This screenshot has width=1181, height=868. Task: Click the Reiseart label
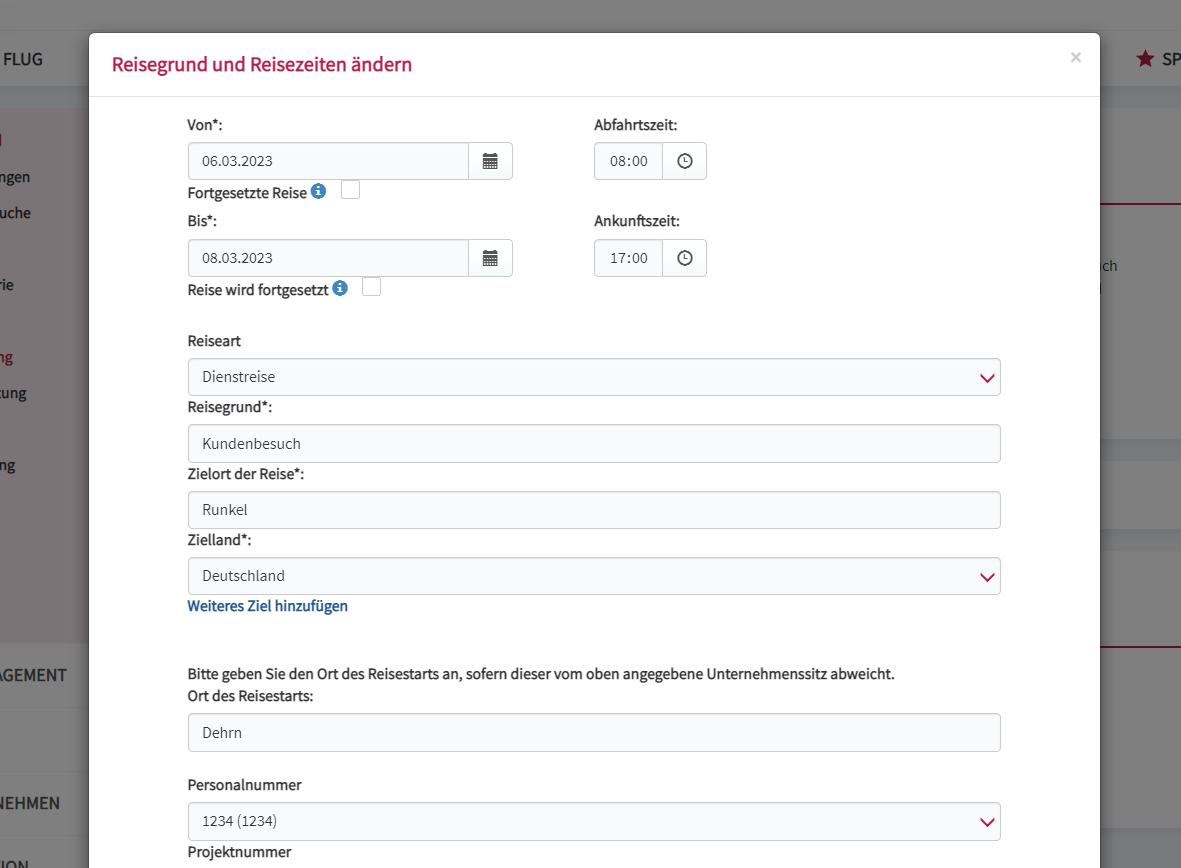click(214, 341)
